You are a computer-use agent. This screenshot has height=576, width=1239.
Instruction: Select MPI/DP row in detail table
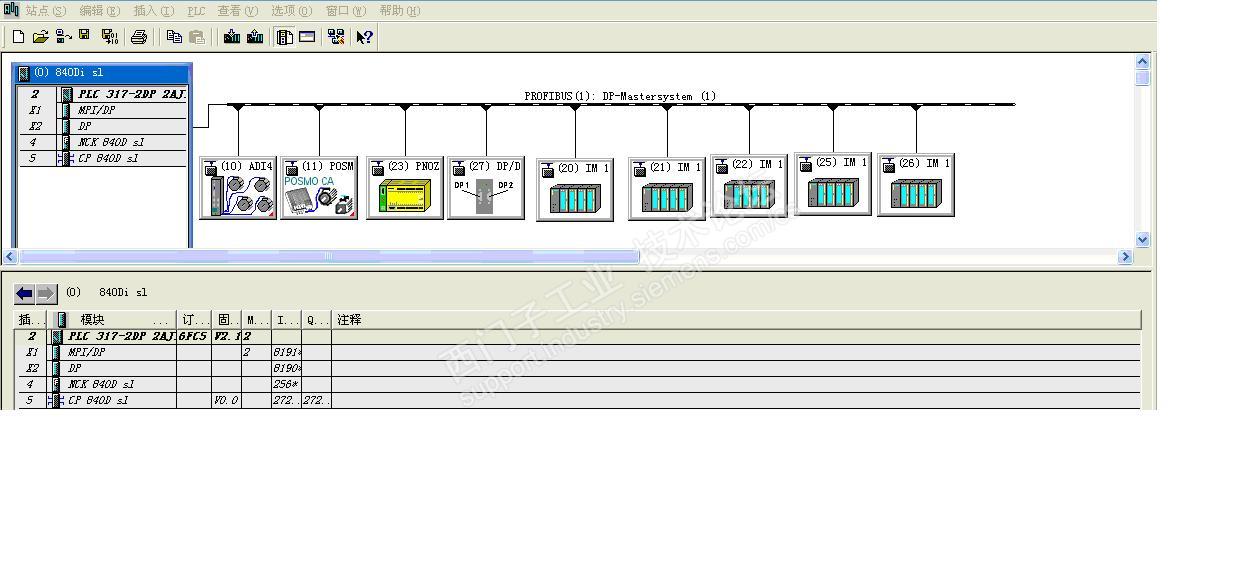577,352
